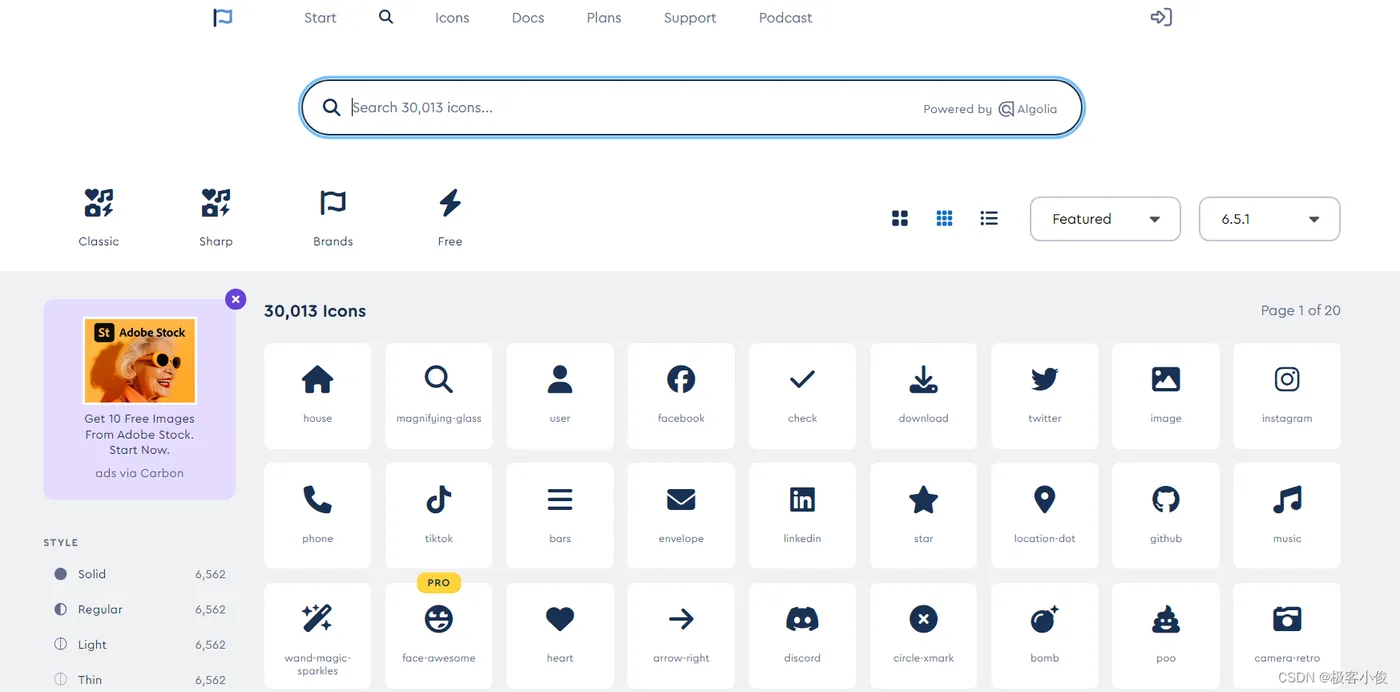Open the user icon card

pyautogui.click(x=560, y=396)
